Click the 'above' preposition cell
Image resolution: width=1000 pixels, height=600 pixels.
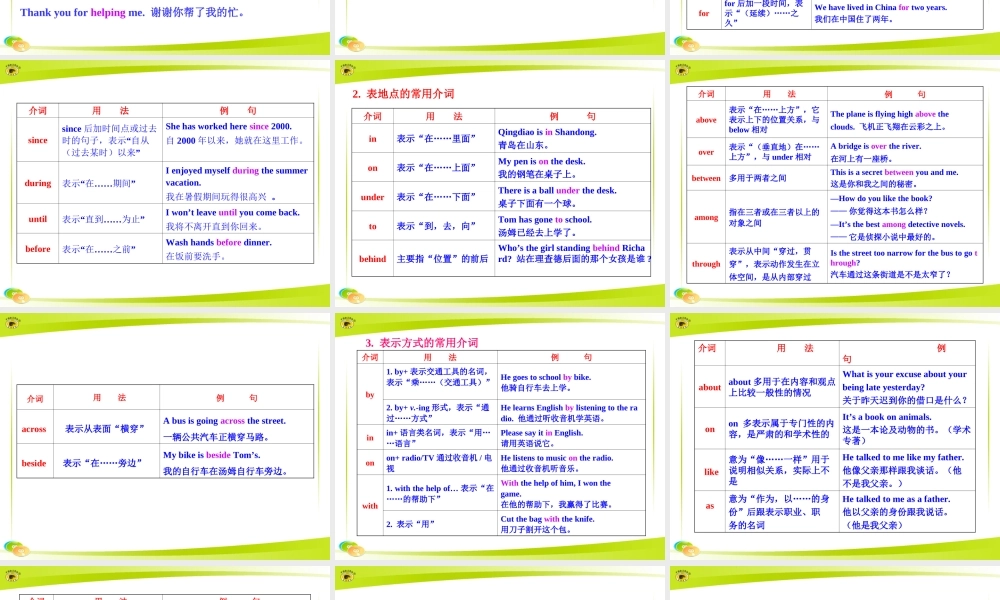click(x=706, y=119)
